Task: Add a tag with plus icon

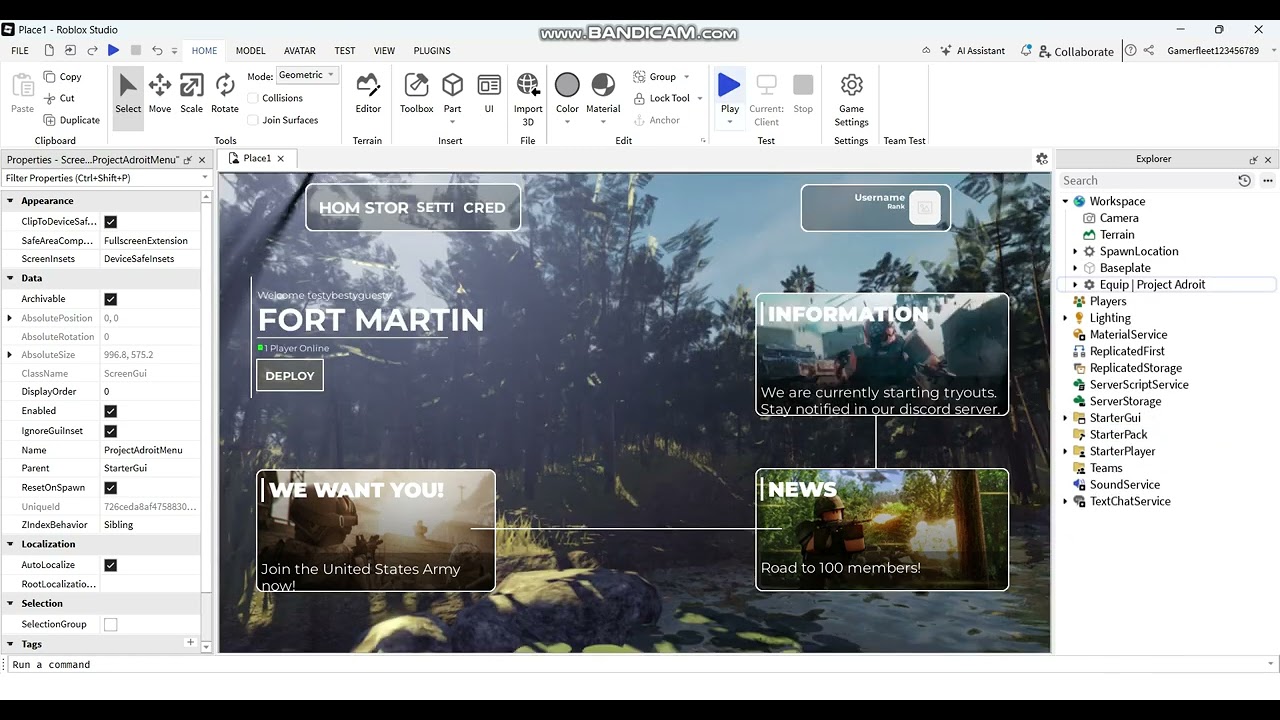Action: click(190, 643)
